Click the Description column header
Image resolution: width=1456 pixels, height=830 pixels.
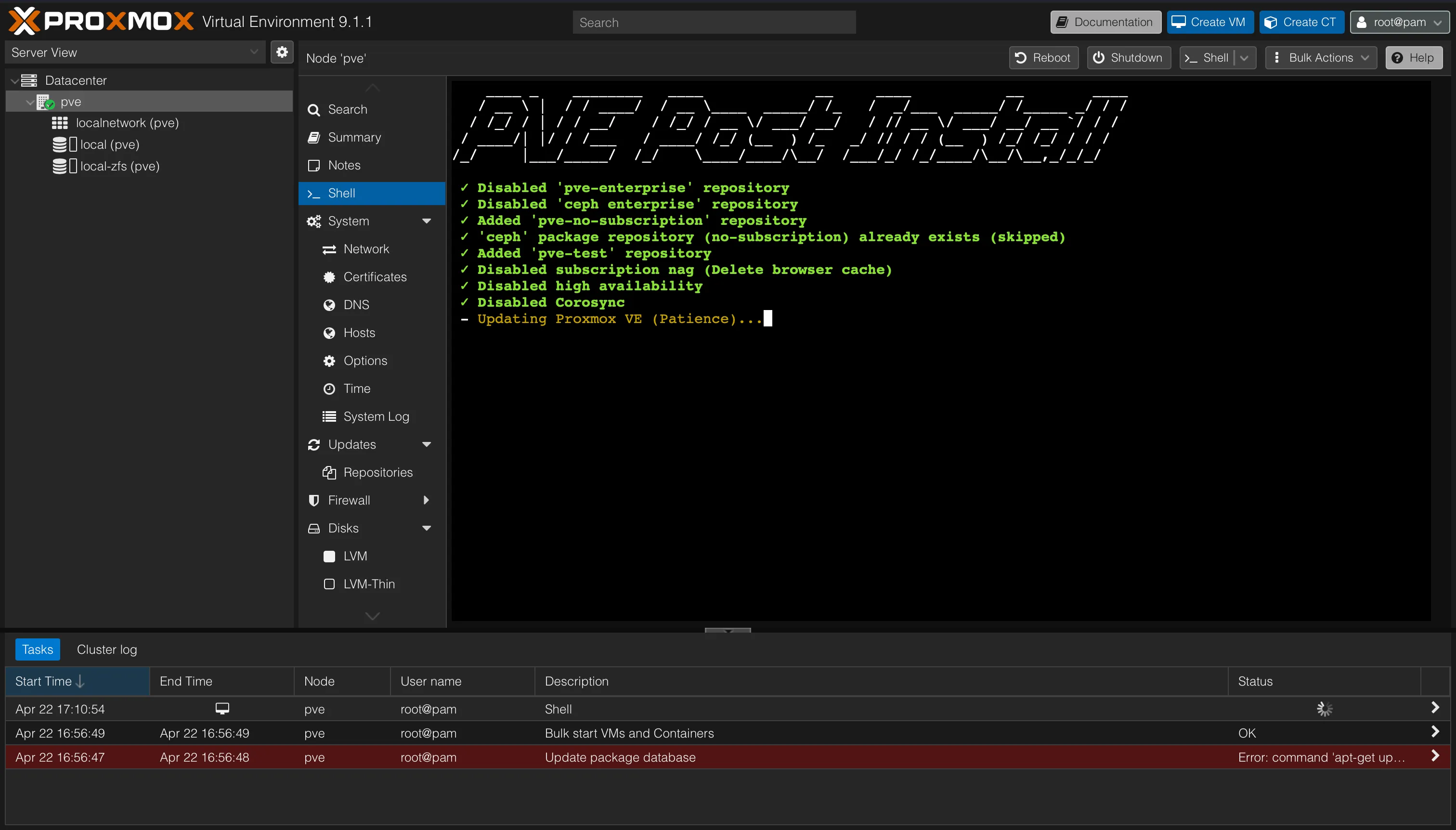coord(881,681)
